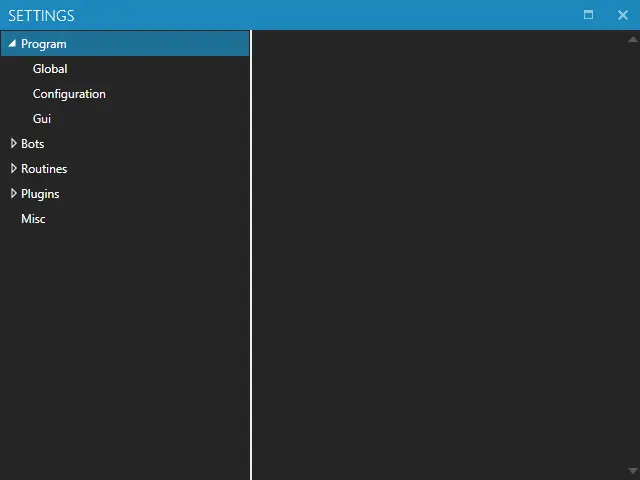Expand the Plugins node arrow
Viewport: 640px width, 480px height.
point(13,194)
